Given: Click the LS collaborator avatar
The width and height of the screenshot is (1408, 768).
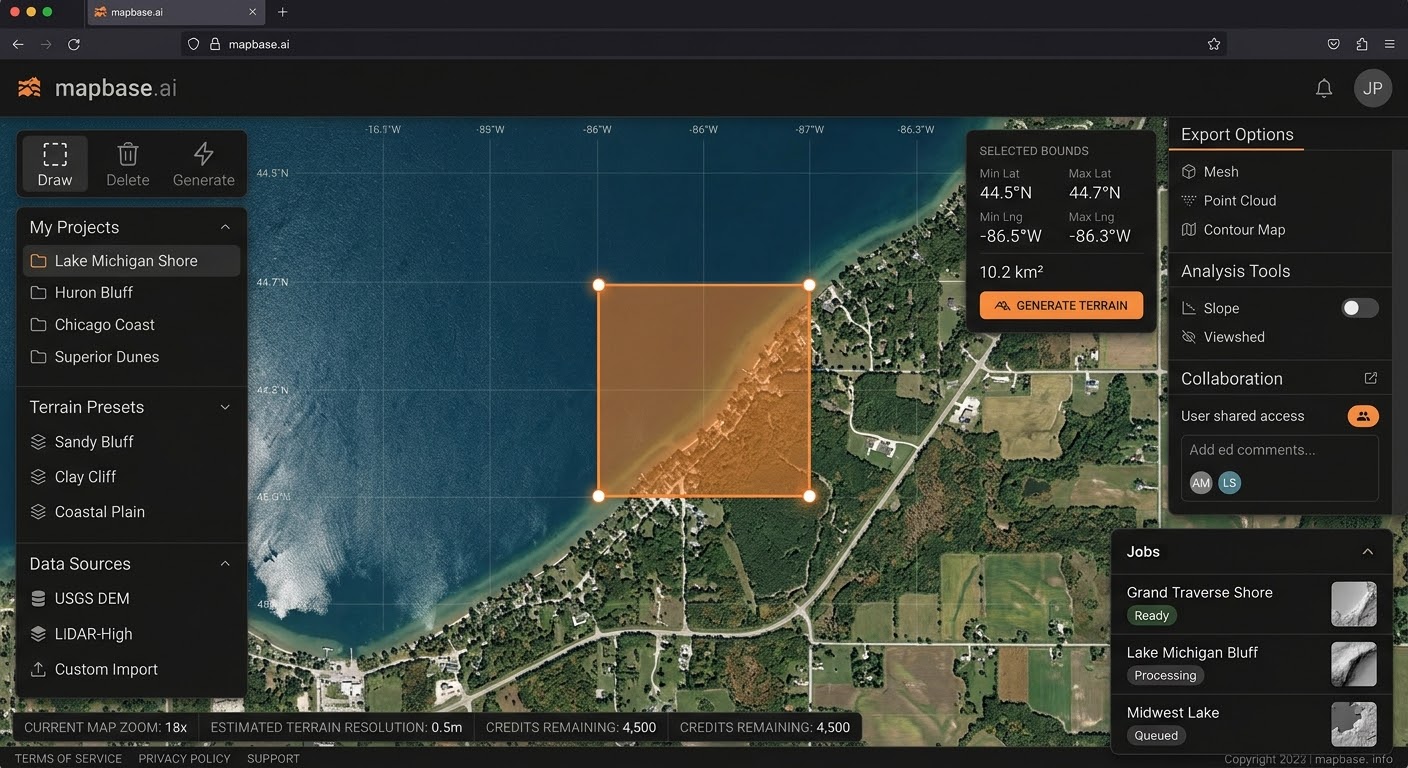Looking at the screenshot, I should [x=1230, y=483].
